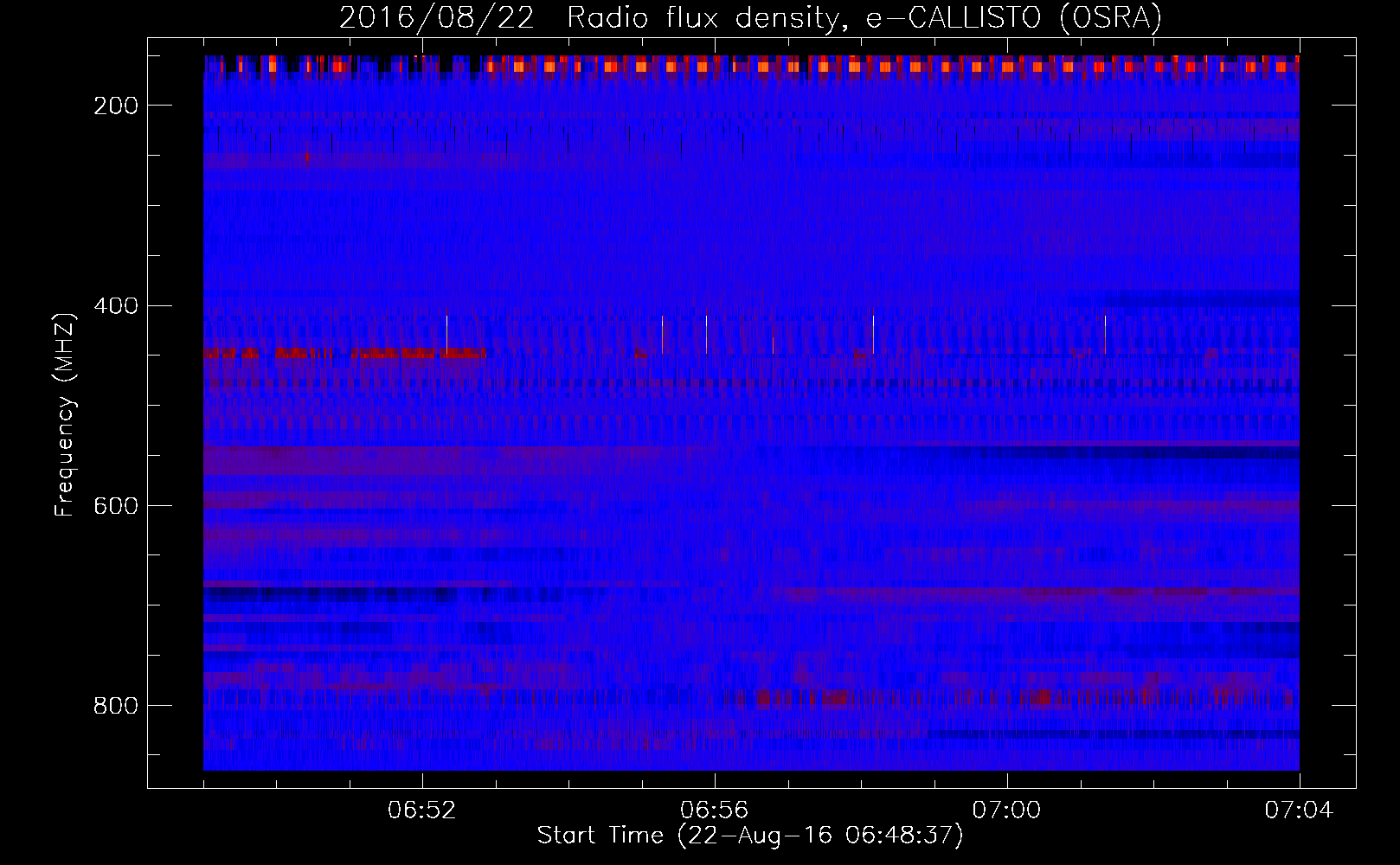This screenshot has height=865, width=1400.
Task: Click the 07:00 time tick label
Action: 1007,811
